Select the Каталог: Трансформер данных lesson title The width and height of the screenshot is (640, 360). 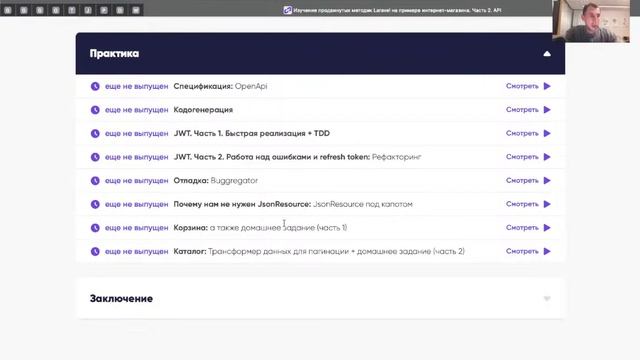tap(319, 251)
